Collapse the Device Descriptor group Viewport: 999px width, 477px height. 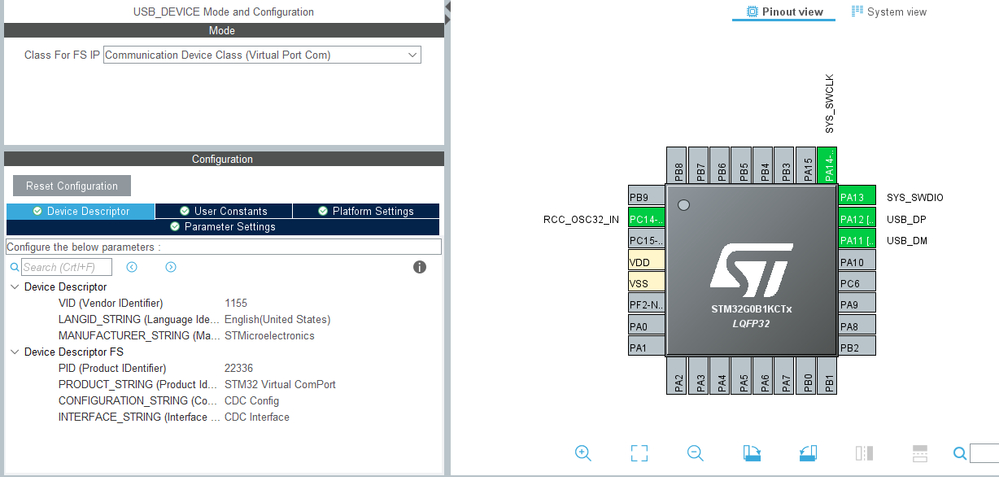pyautogui.click(x=15, y=287)
